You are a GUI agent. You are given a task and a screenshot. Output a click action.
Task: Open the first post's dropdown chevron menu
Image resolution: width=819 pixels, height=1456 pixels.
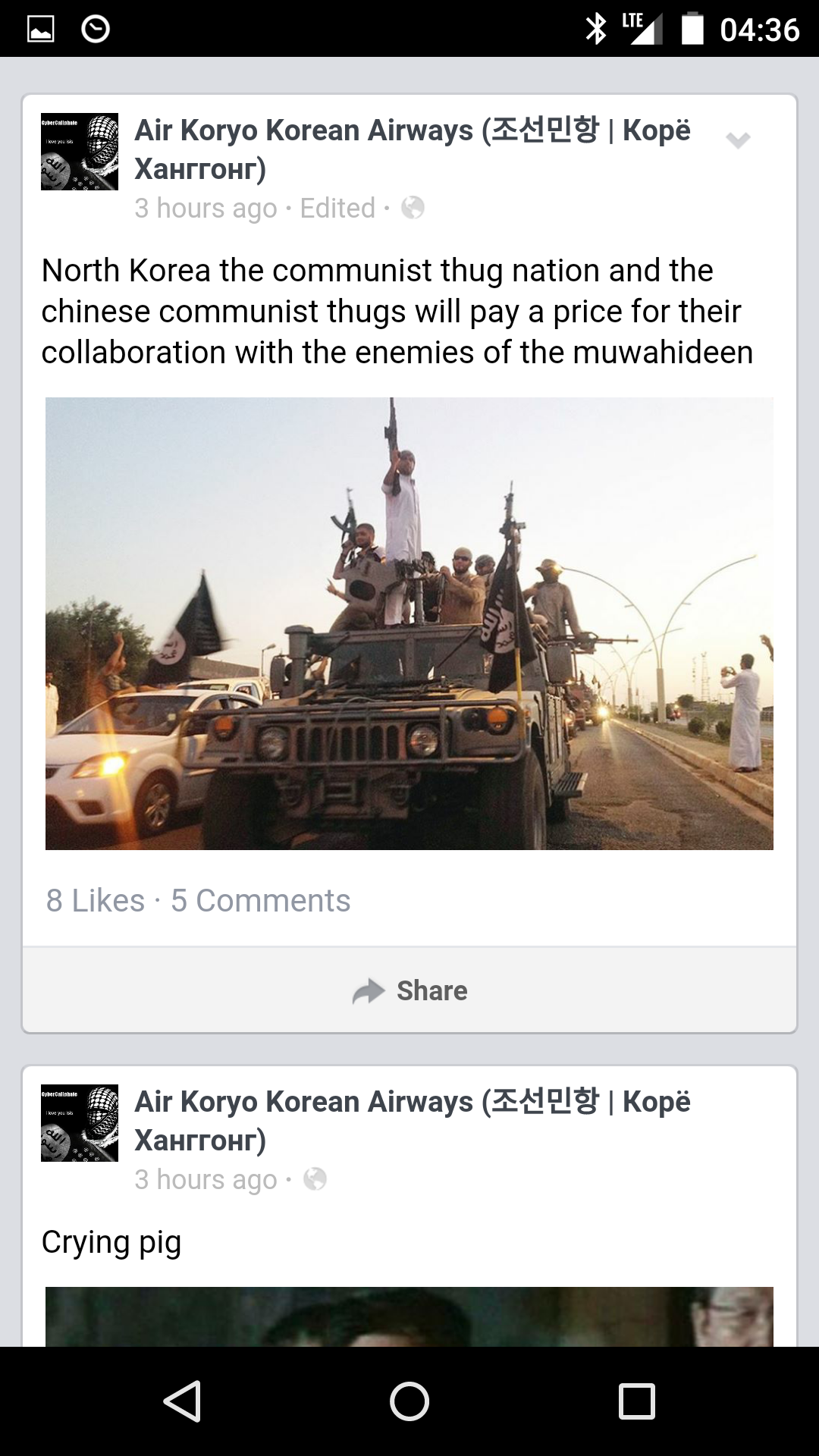[x=737, y=140]
